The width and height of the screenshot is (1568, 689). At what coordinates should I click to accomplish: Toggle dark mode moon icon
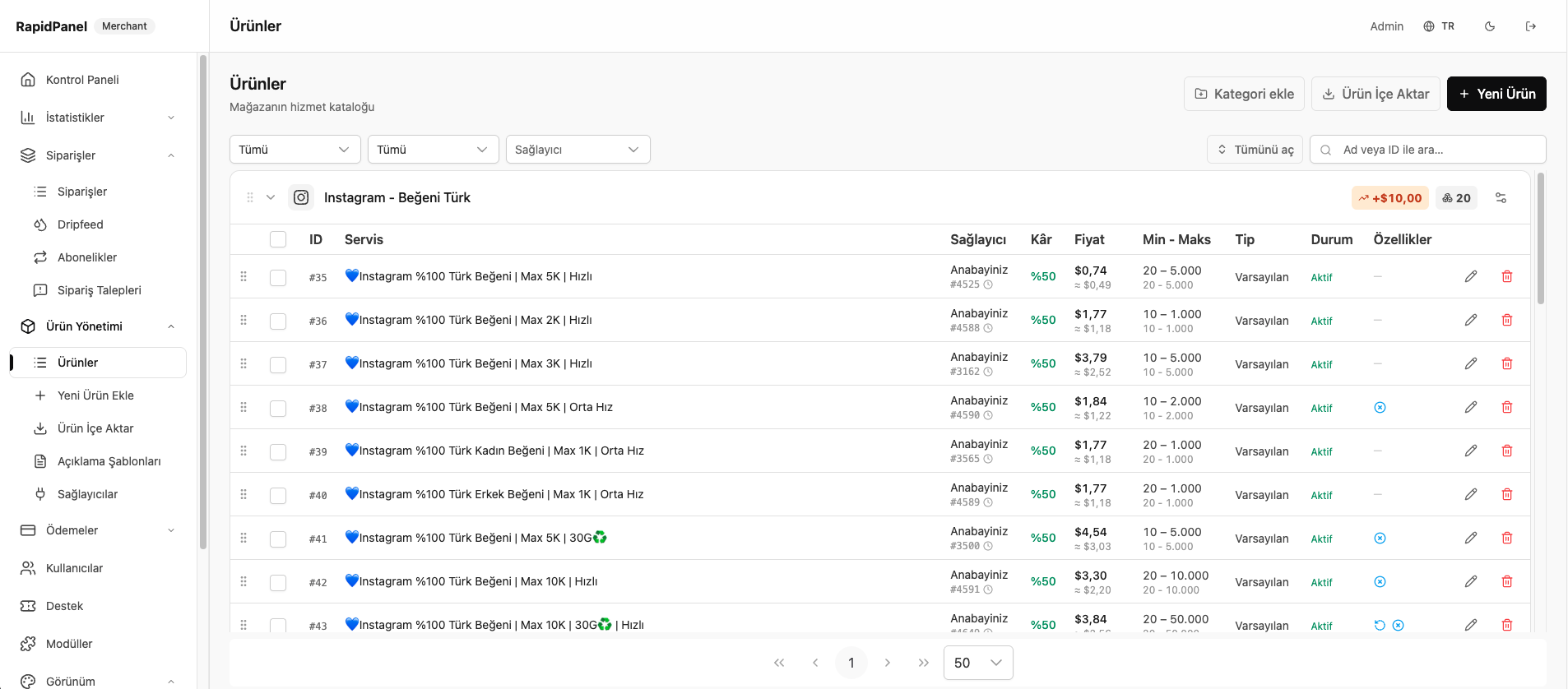tap(1490, 26)
